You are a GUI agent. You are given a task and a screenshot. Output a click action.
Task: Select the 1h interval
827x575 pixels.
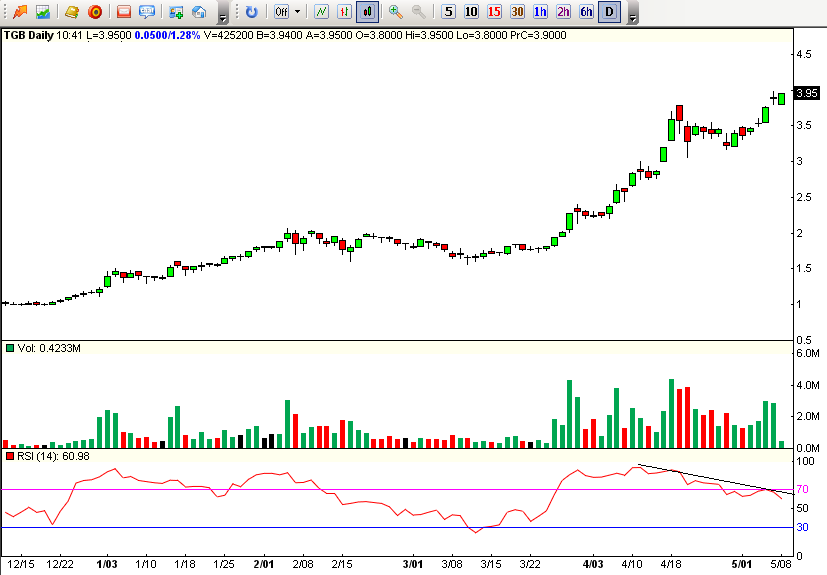[x=540, y=12]
